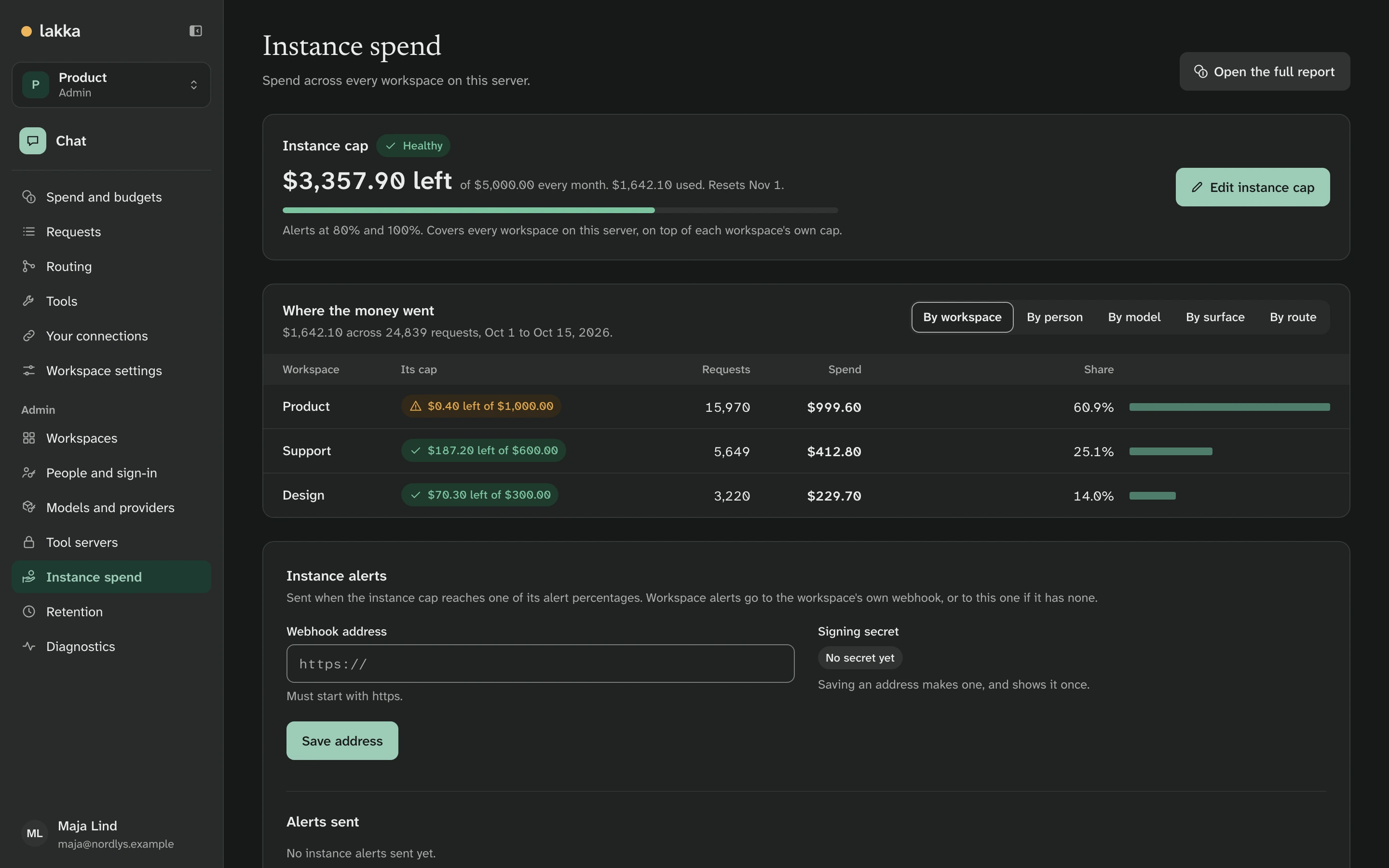
Task: Click the Workspace settings sliders icon
Action: [x=29, y=370]
